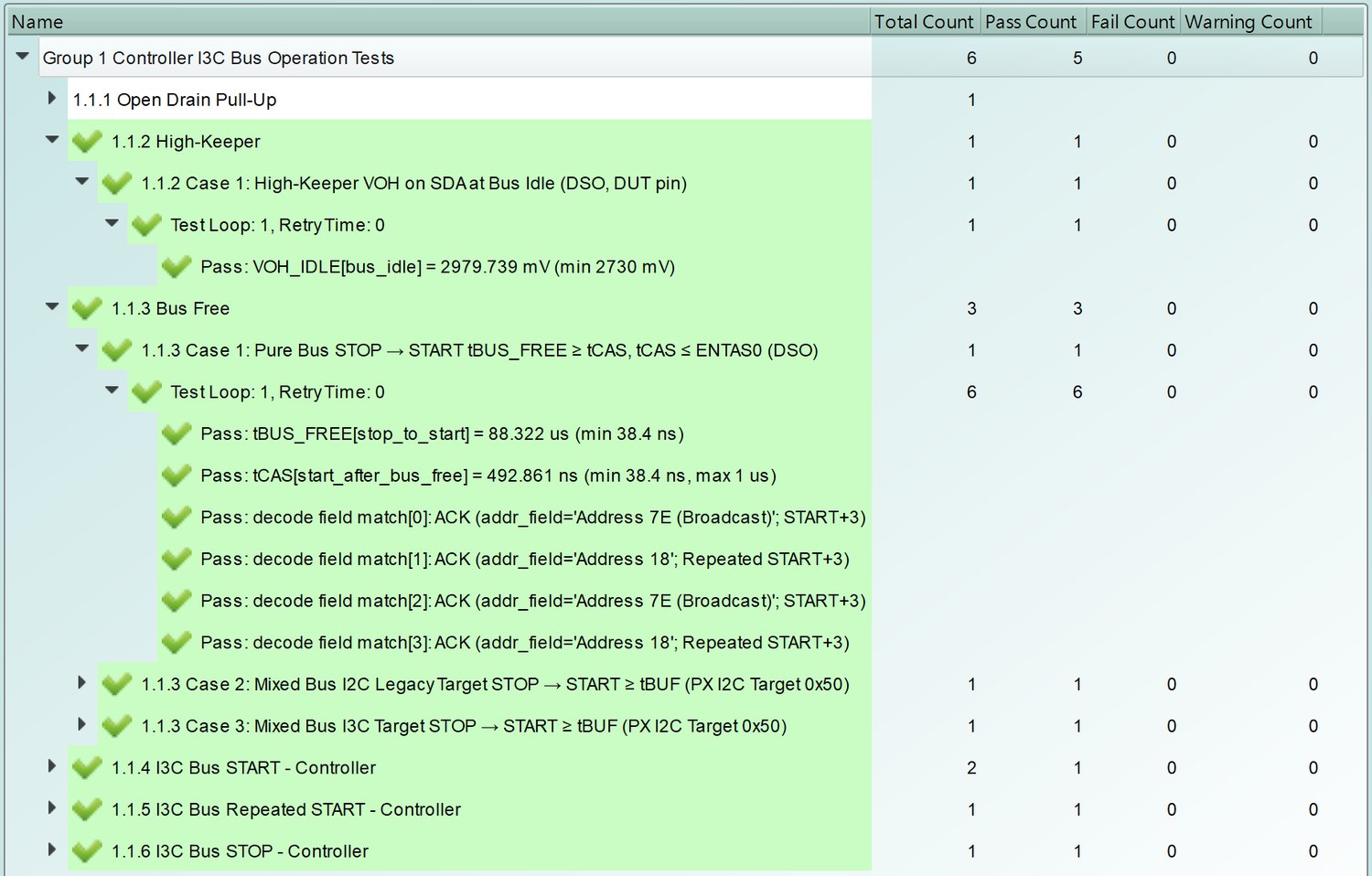Click the green checkmark beside 1.1.2 High-Keeper
1372x876 pixels.
click(x=87, y=142)
